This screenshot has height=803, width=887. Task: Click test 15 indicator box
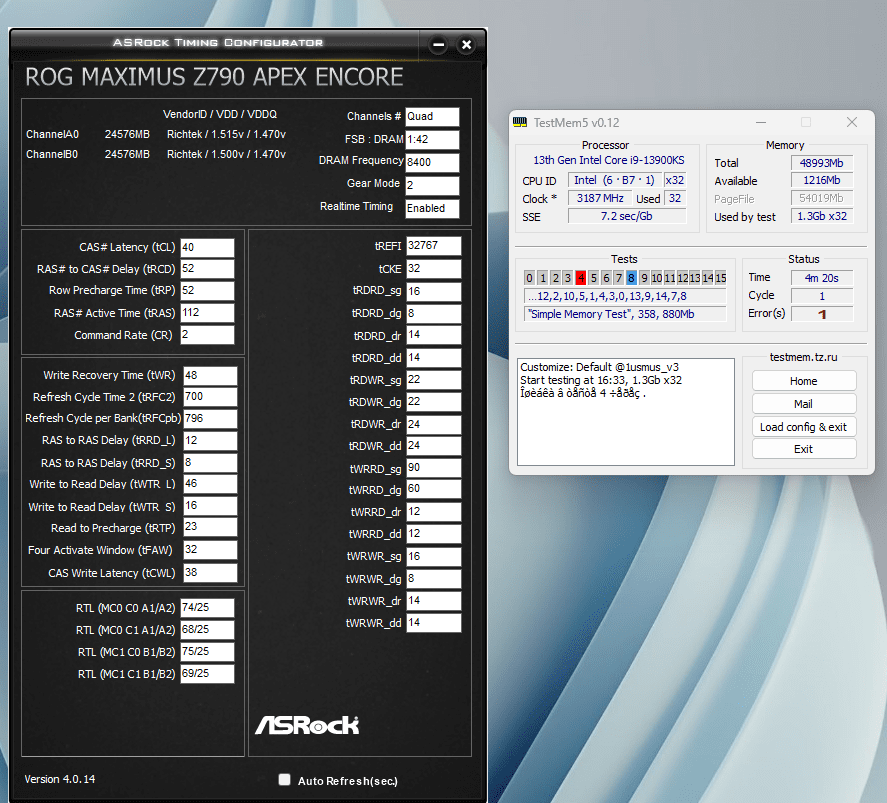(x=721, y=278)
